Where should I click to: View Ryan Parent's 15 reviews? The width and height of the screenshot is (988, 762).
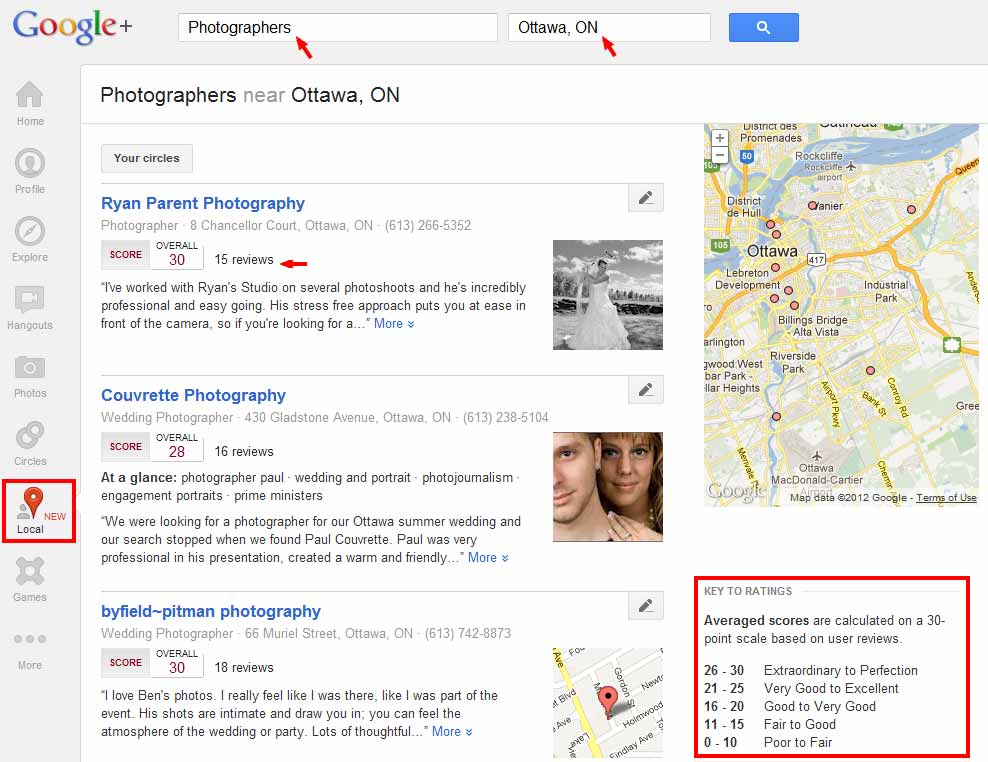coord(244,260)
